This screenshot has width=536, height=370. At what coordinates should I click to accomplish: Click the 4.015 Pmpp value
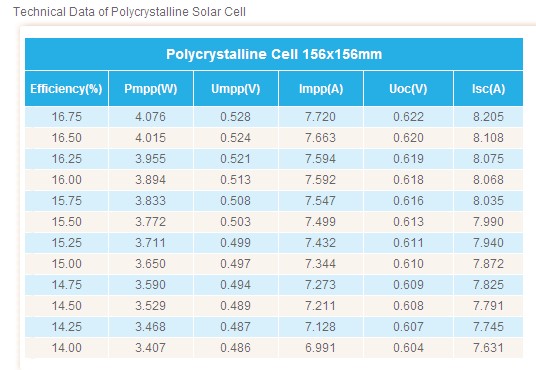coord(151,138)
